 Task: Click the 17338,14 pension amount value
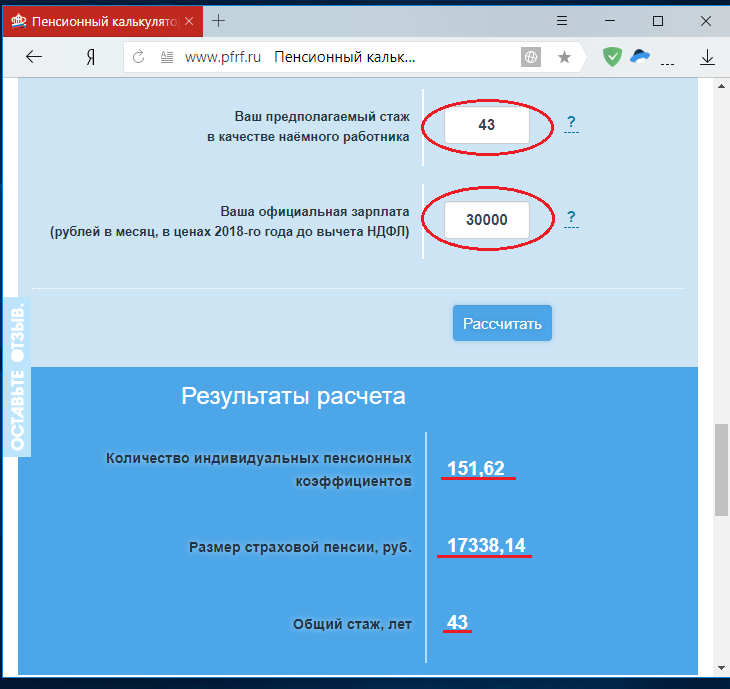point(486,545)
